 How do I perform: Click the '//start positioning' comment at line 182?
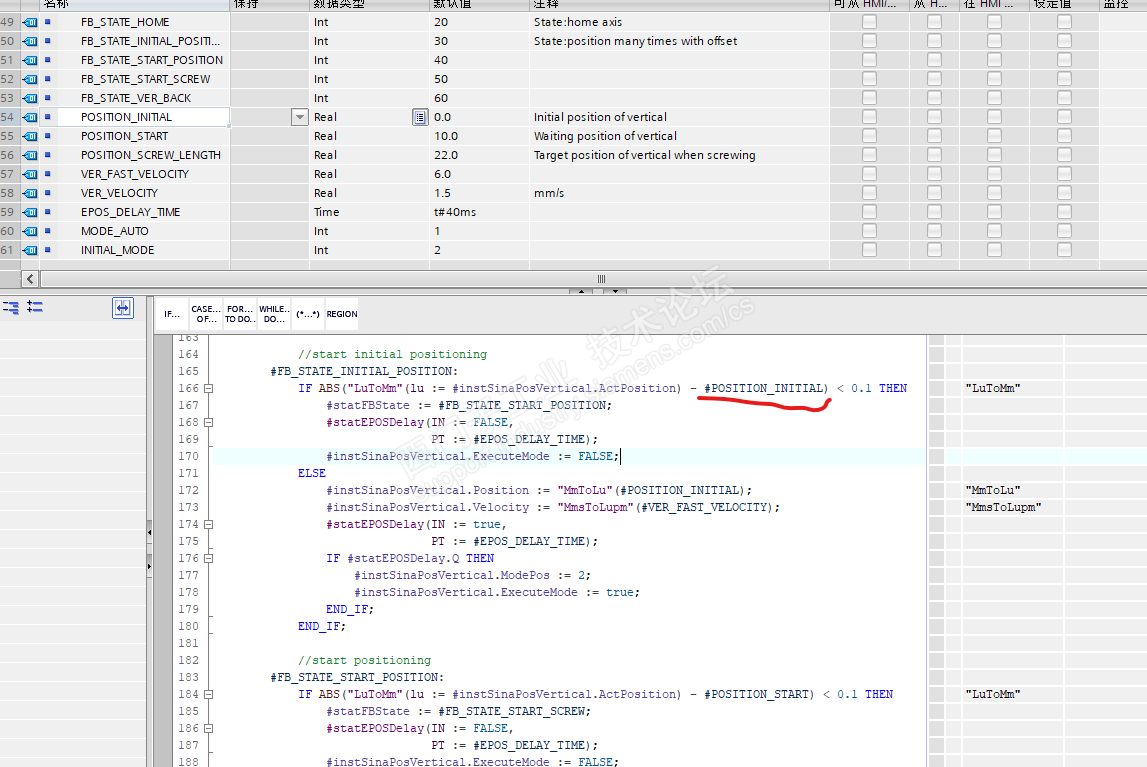pos(364,660)
